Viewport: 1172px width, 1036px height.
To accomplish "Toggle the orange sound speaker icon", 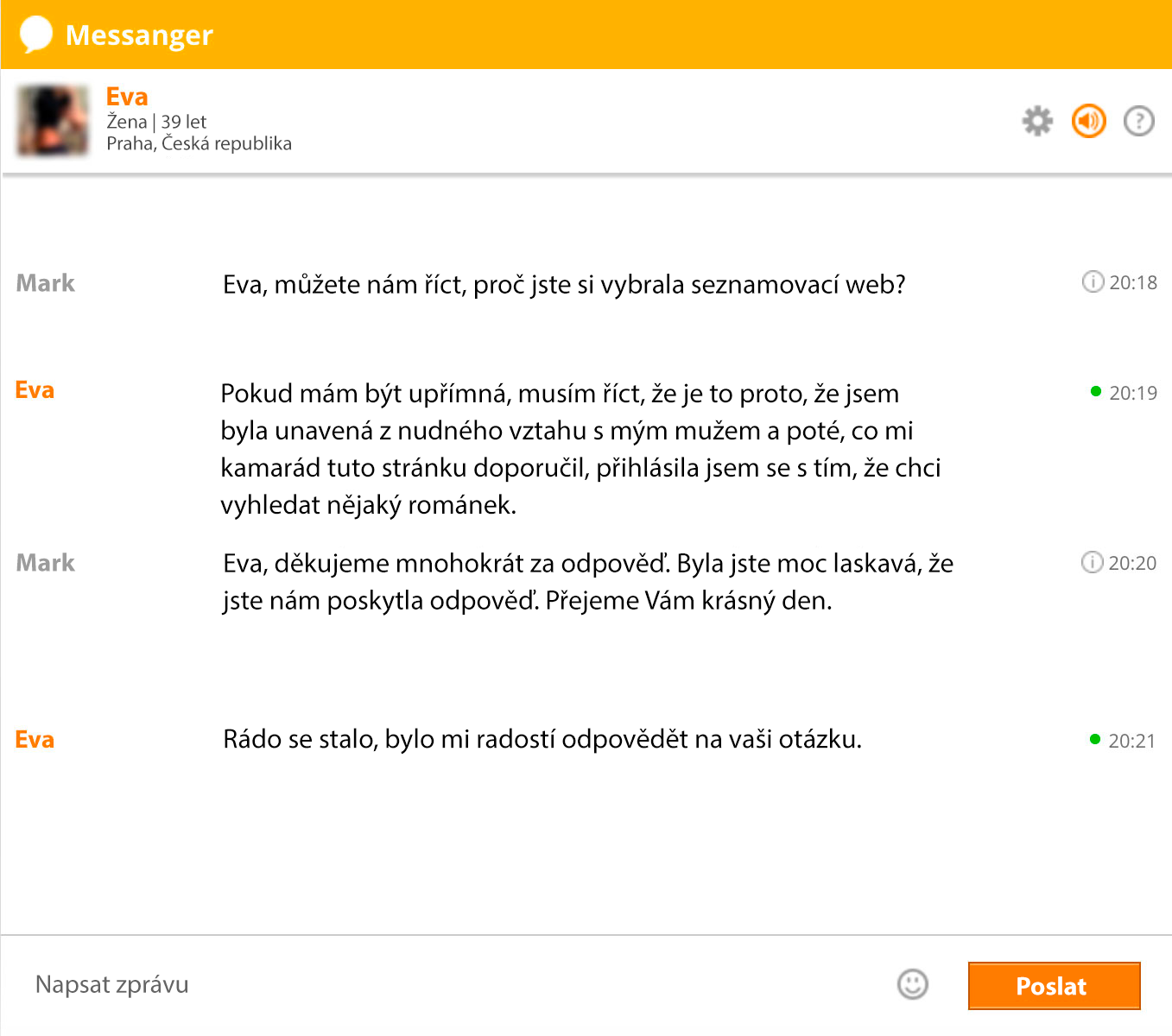I will (1088, 121).
